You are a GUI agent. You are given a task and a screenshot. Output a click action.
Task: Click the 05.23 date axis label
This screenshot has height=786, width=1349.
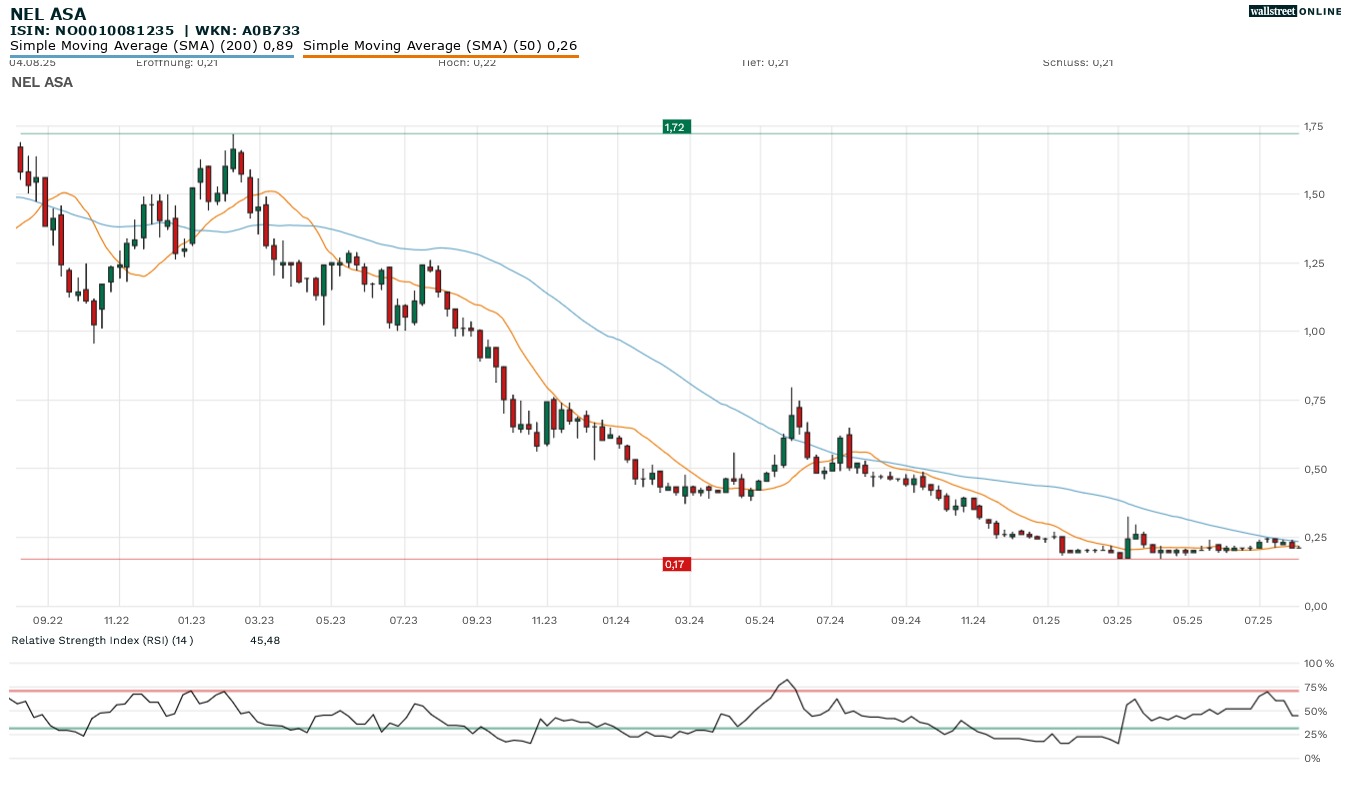click(x=331, y=621)
